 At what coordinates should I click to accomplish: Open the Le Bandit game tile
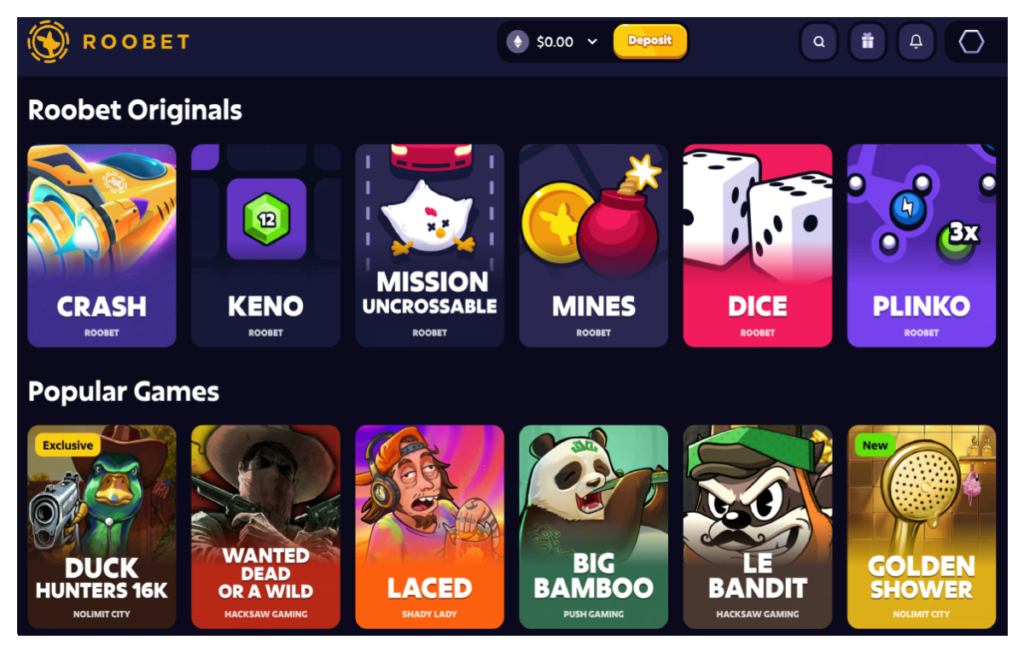tap(758, 527)
